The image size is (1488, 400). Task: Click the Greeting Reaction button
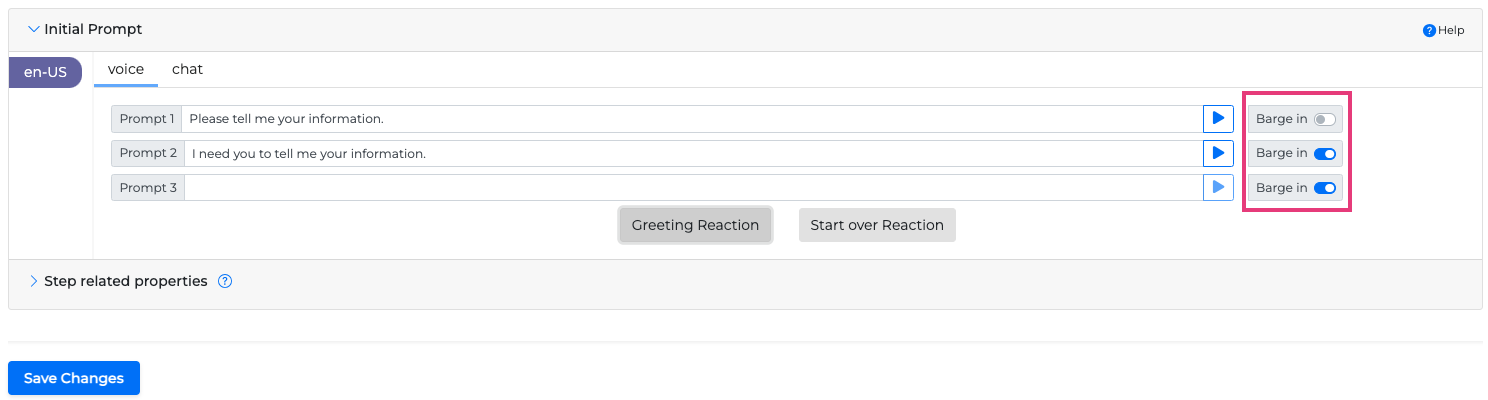pos(695,225)
